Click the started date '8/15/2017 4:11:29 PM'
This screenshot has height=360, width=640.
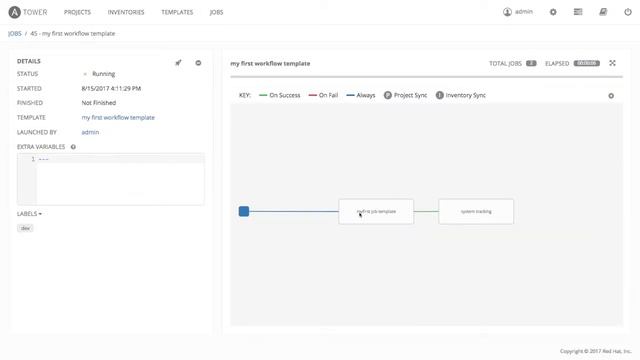tap(111, 89)
